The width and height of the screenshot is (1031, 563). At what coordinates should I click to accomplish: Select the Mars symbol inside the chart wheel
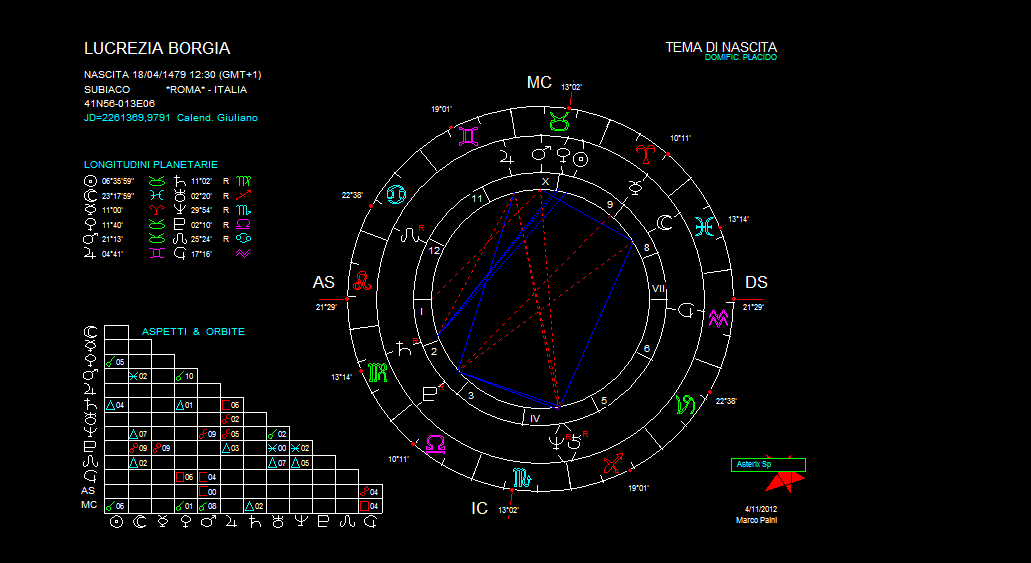coord(540,154)
